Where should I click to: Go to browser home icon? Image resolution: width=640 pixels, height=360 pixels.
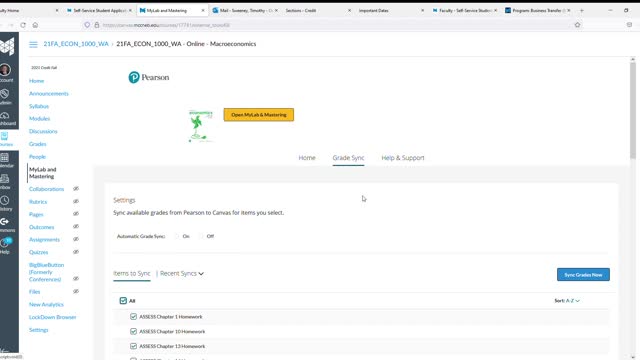pos(36,25)
